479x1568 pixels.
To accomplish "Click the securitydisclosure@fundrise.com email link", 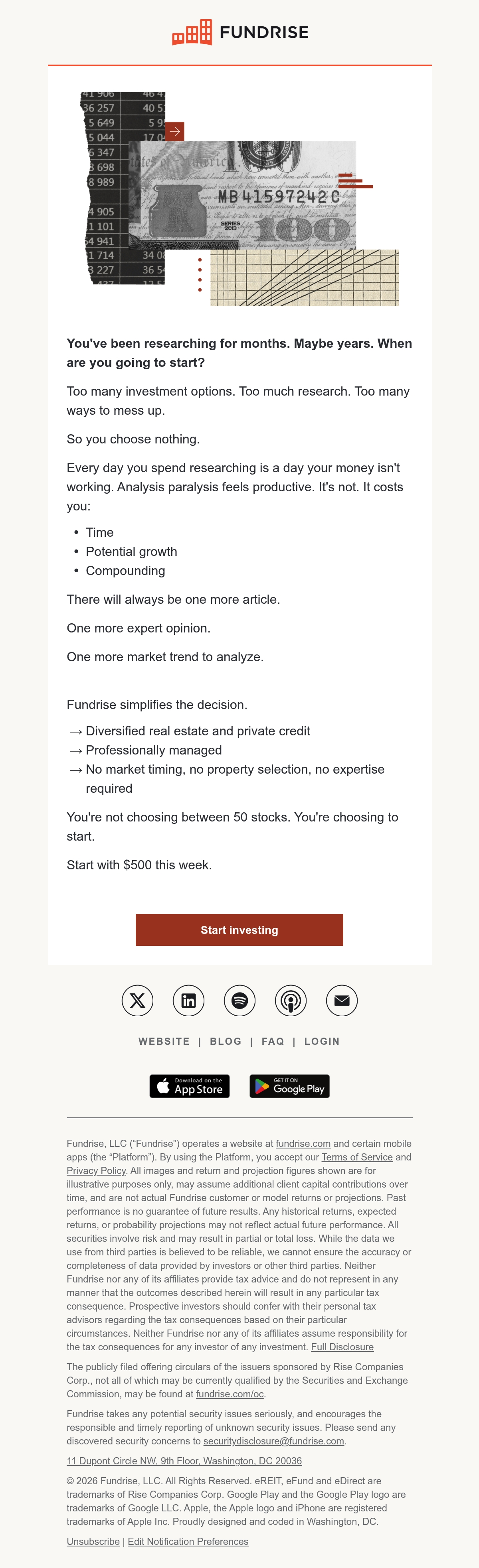I will [273, 1441].
